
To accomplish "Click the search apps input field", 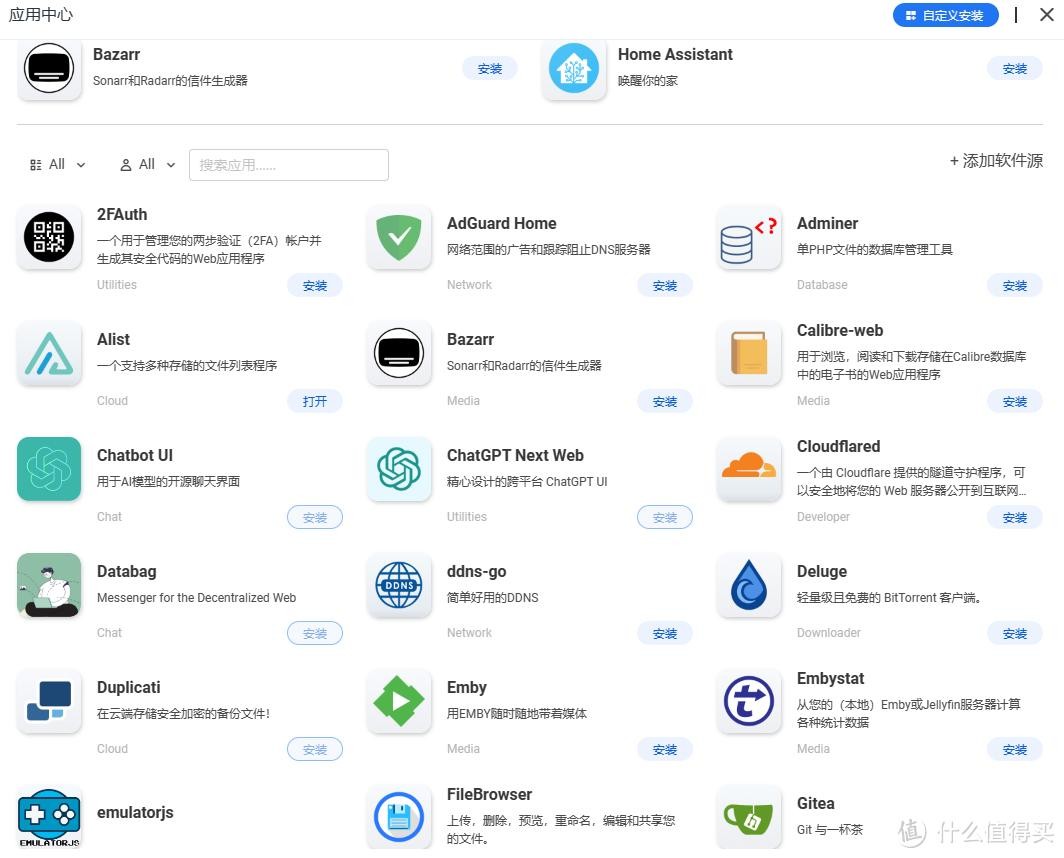I will pyautogui.click(x=289, y=165).
